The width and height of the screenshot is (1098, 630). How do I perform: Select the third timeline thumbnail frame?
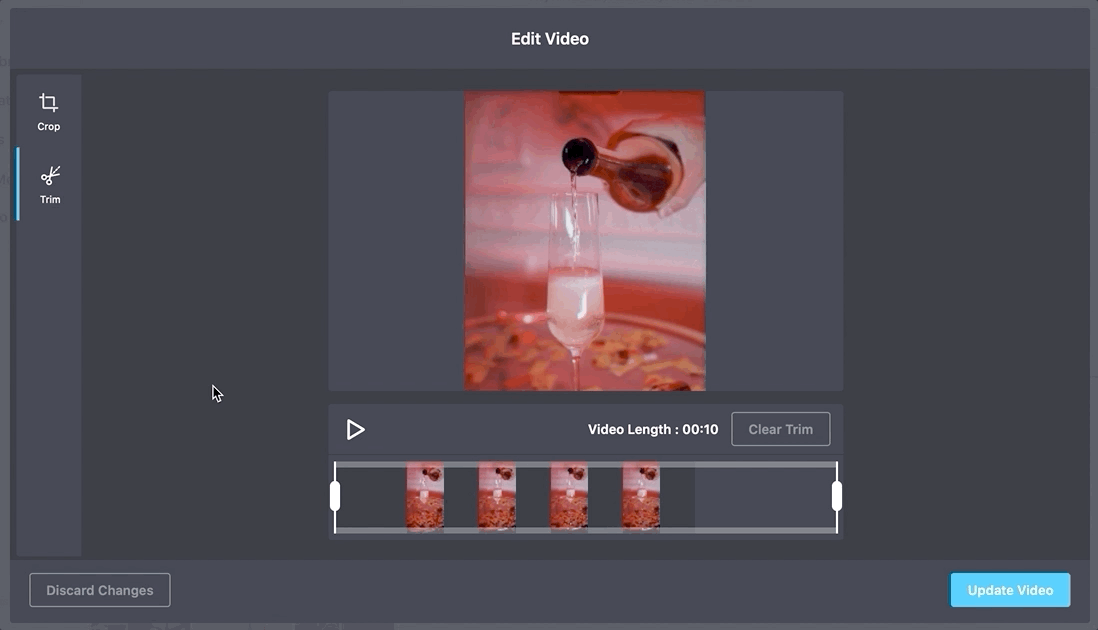click(569, 496)
